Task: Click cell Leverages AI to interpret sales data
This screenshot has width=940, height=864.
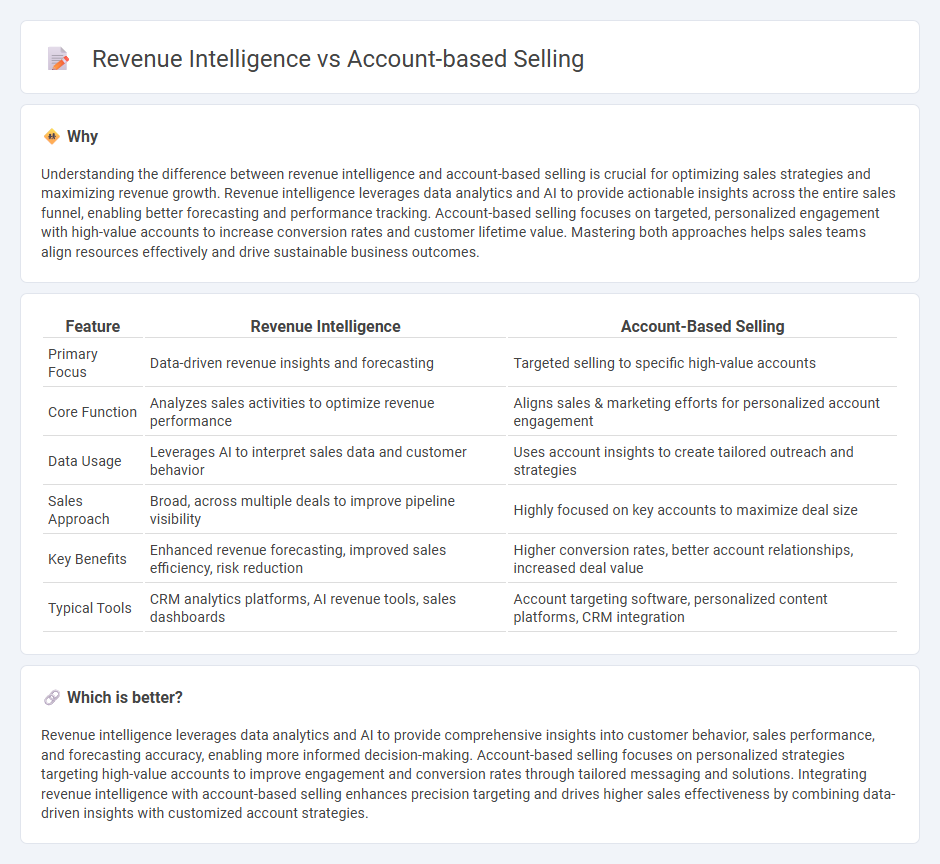Action: [326, 461]
